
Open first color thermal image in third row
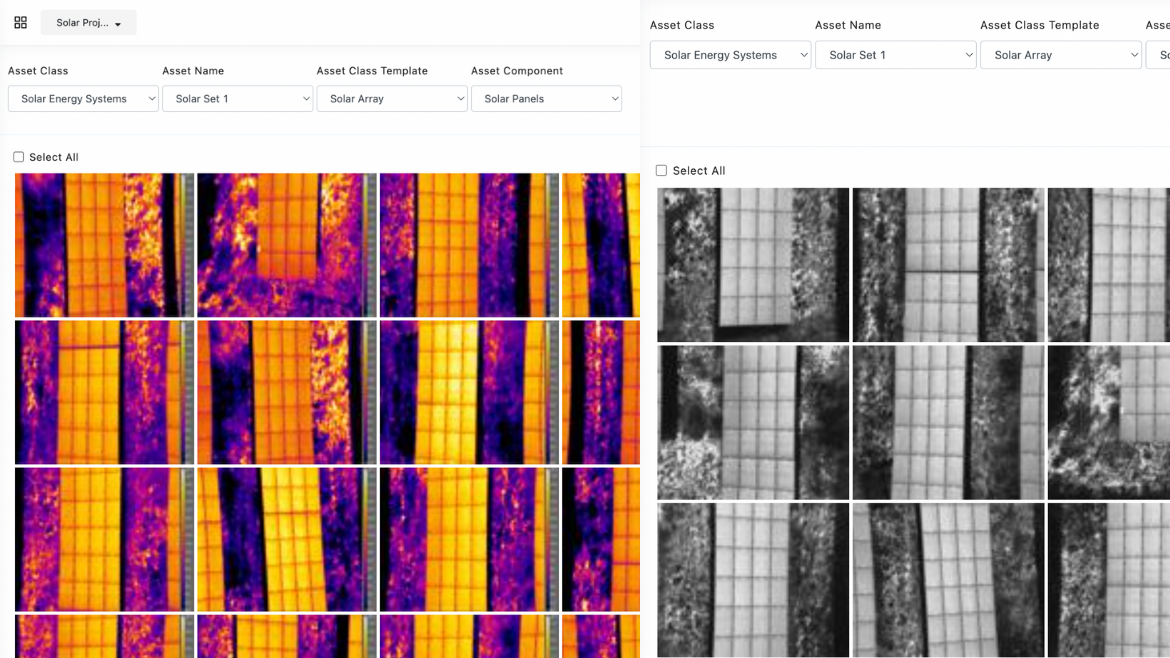pyautogui.click(x=104, y=539)
